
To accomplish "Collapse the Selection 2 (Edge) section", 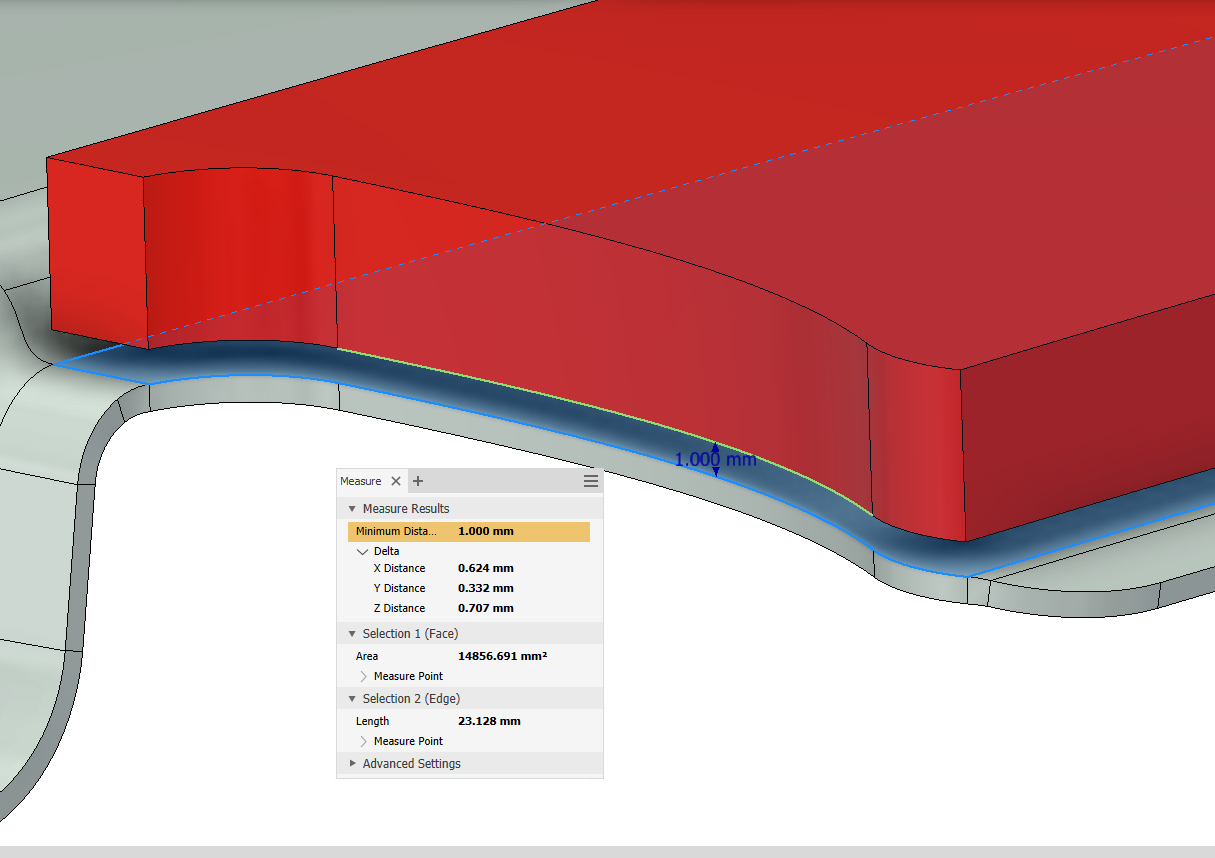I will [352, 698].
